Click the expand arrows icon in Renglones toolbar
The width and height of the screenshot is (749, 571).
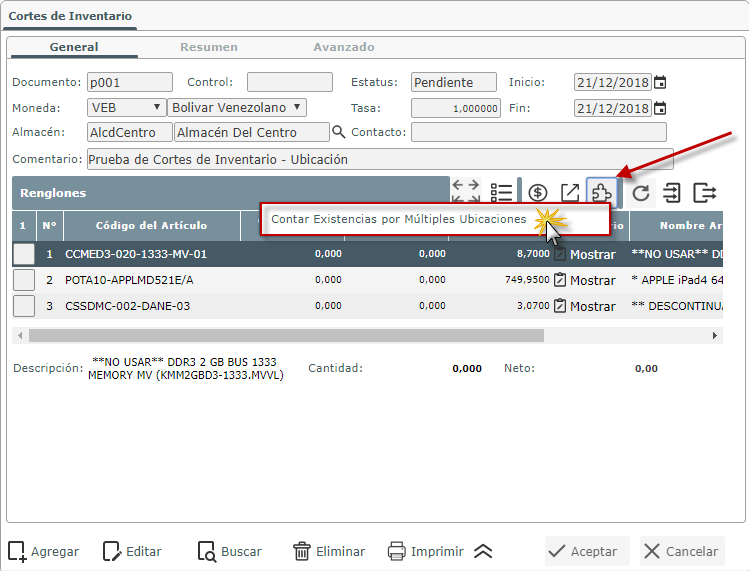(466, 192)
